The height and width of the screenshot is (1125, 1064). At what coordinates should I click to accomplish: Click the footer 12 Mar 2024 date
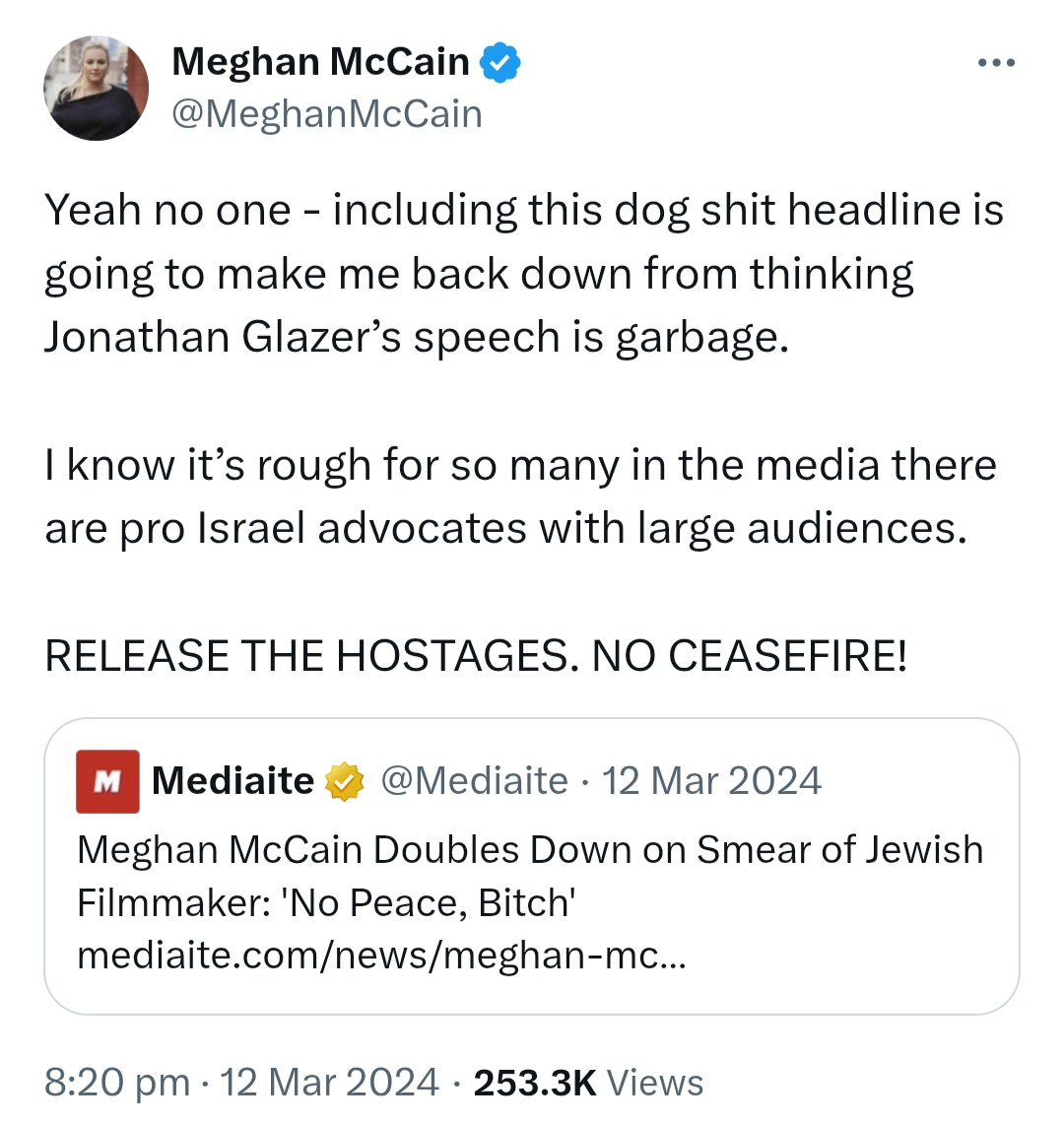[329, 1083]
